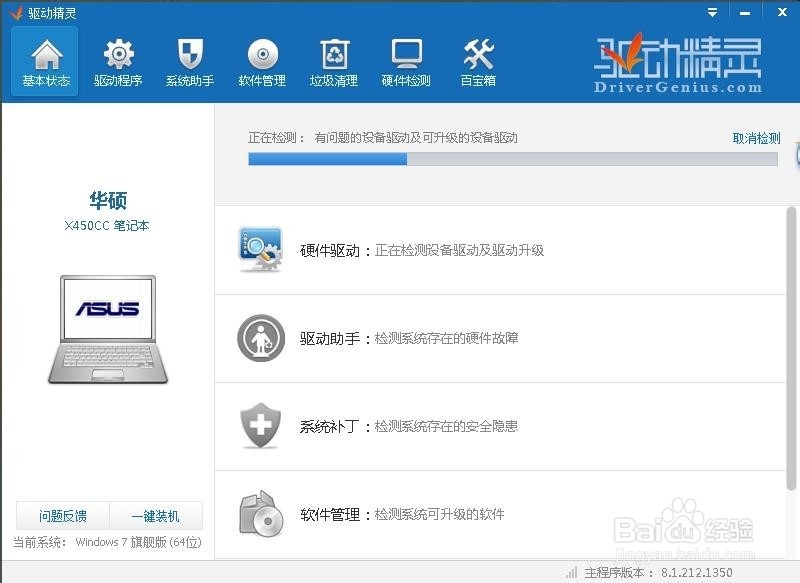Open the title bar dropdown menu arrow
800x583 pixels.
pyautogui.click(x=713, y=12)
